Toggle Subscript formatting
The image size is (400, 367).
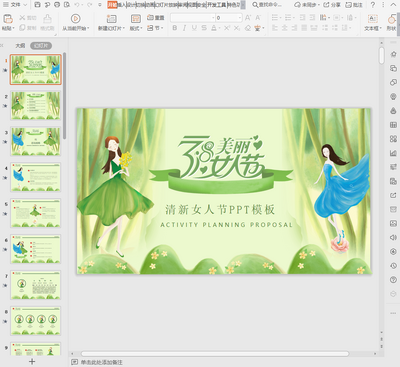236,28
